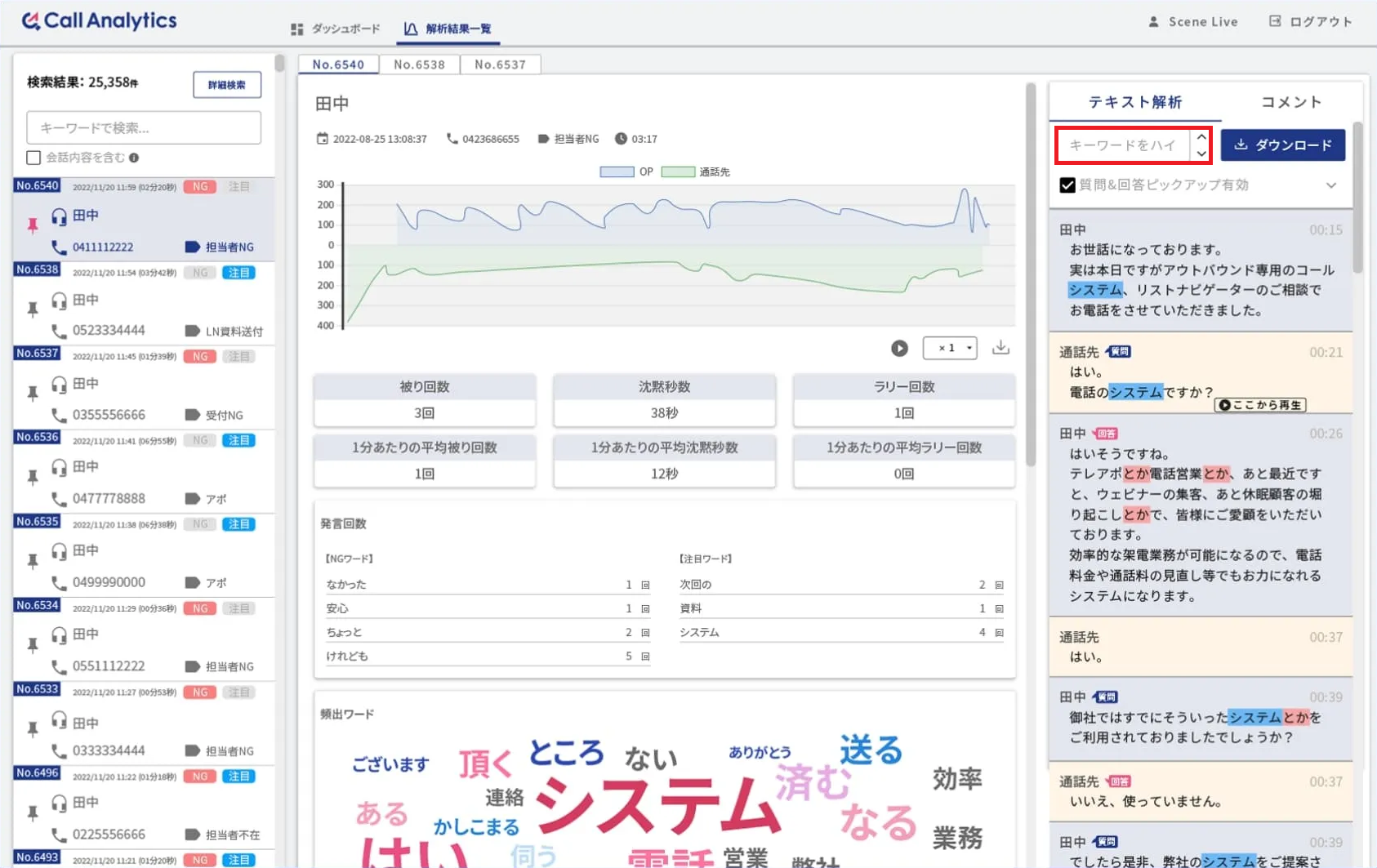This screenshot has height=868, width=1377.
Task: Click the Scene Live user account
Action: (1193, 22)
